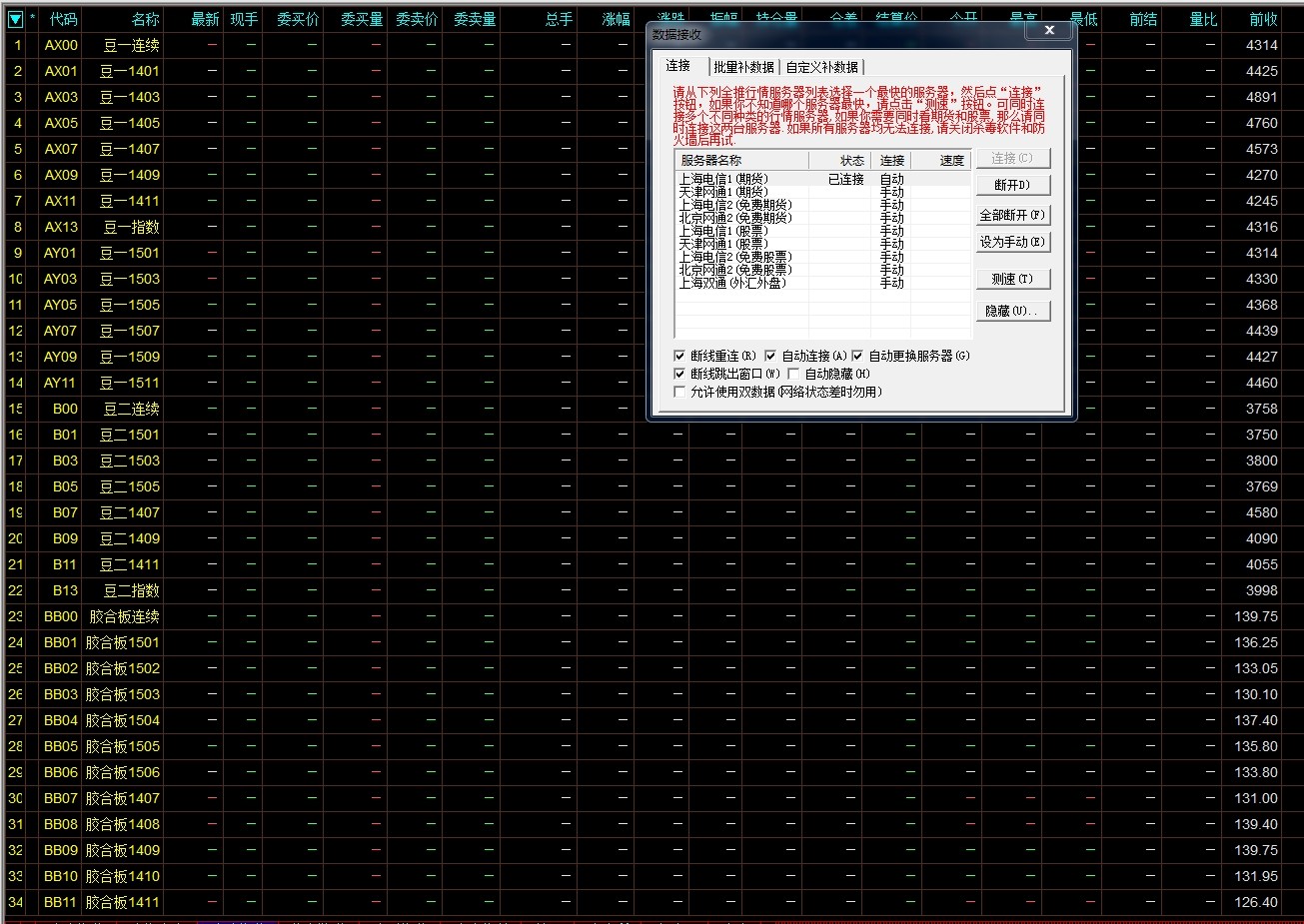This screenshot has height=924, width=1304.
Task: Select the AX00 豆一连续 row
Action: [x=130, y=45]
